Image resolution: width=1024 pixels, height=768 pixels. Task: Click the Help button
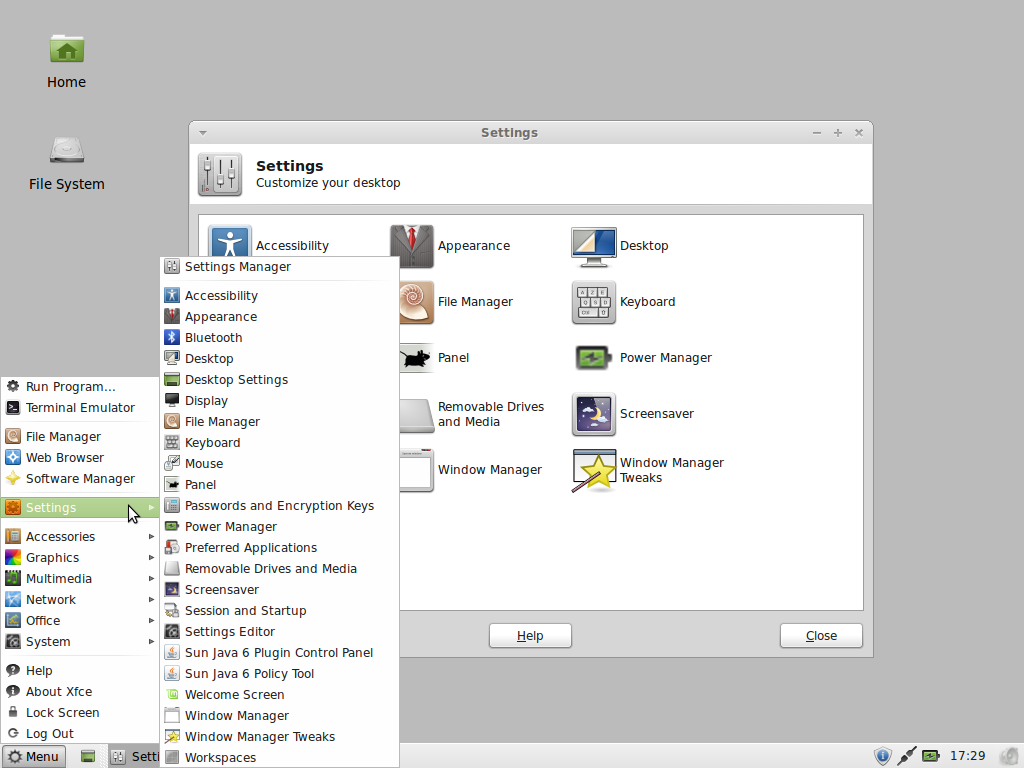[530, 635]
